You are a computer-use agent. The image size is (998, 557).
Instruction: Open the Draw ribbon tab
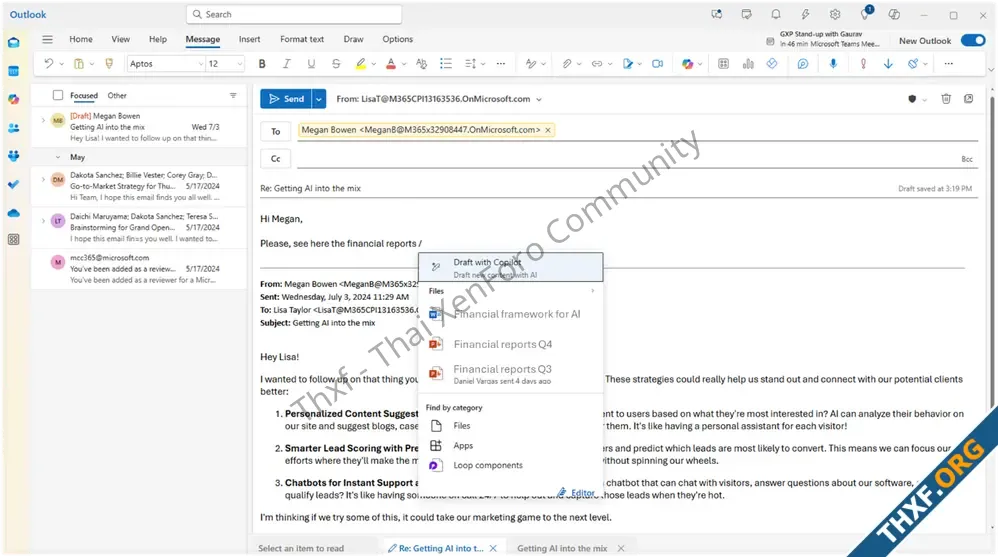click(x=353, y=39)
